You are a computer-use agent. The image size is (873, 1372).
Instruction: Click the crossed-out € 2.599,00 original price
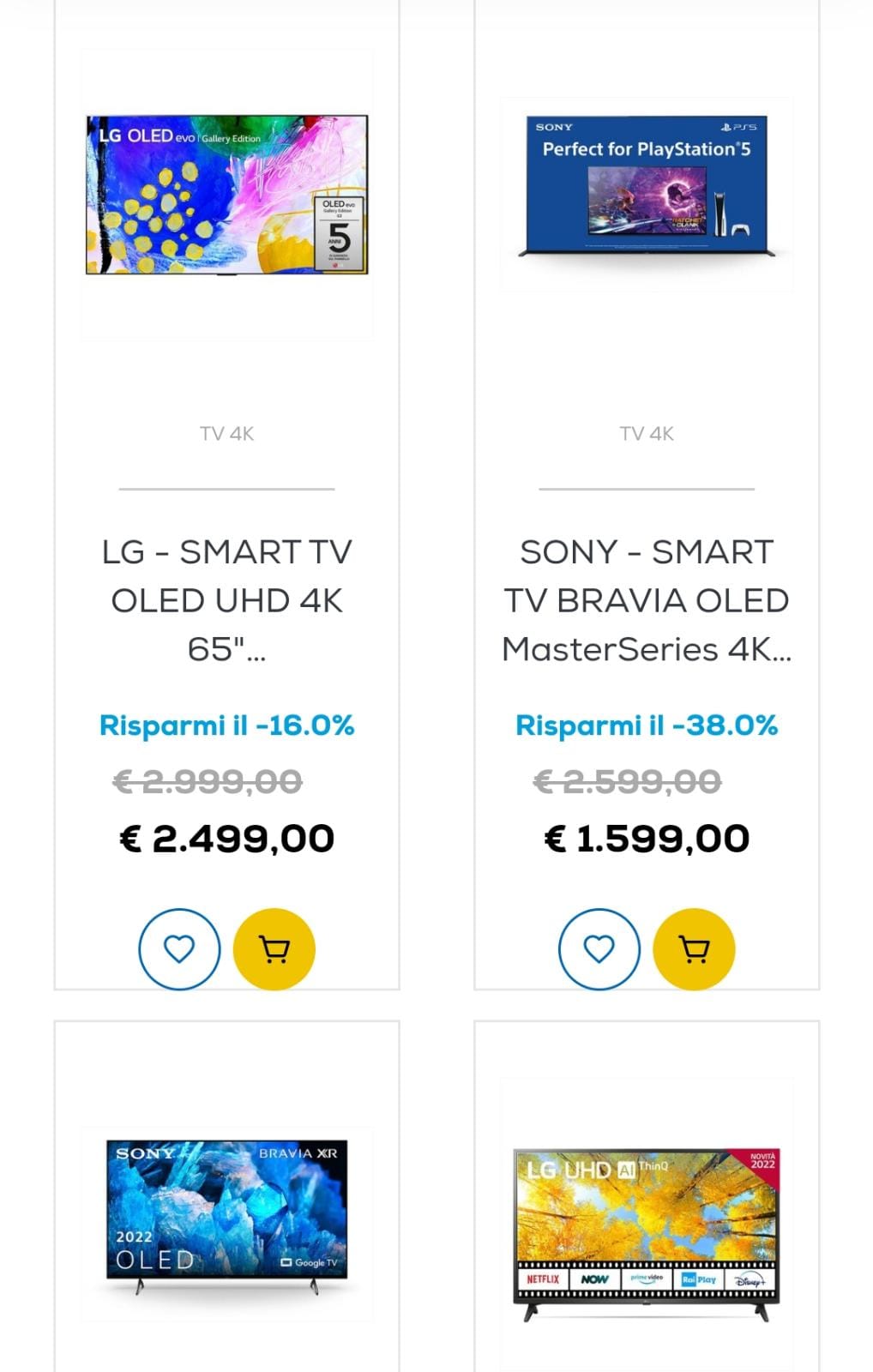coord(627,782)
